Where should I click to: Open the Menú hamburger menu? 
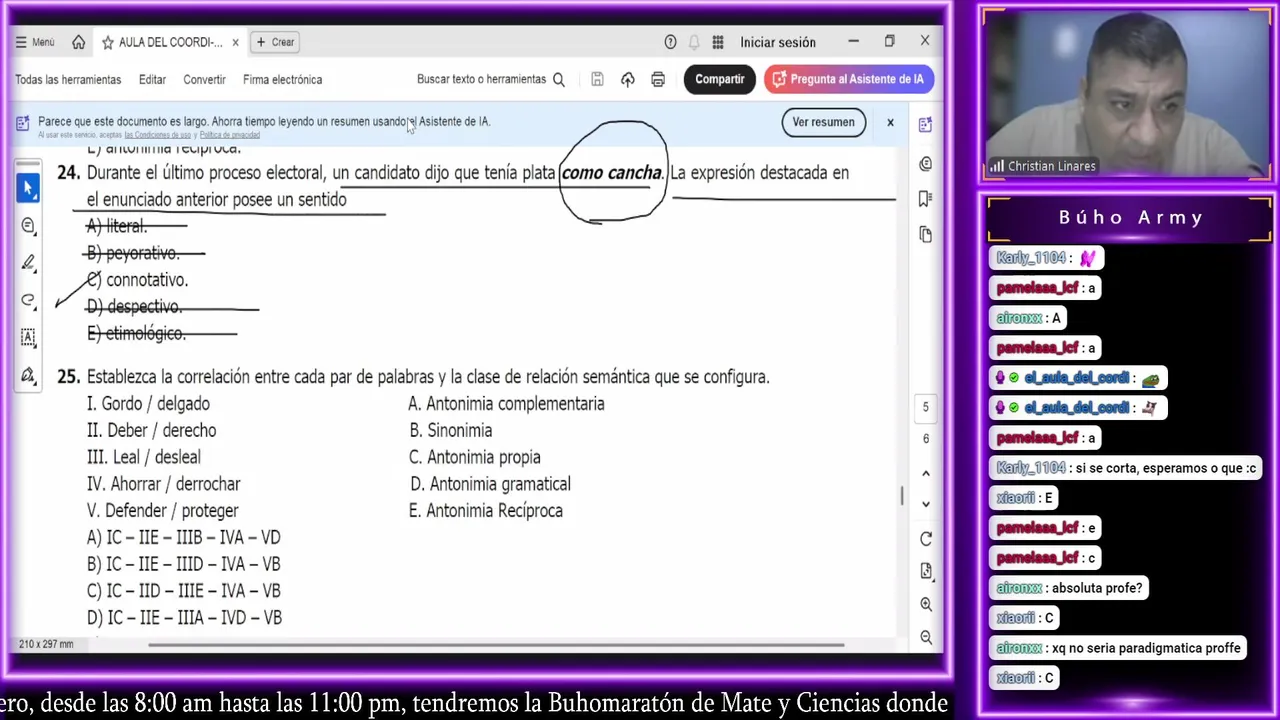coord(35,42)
